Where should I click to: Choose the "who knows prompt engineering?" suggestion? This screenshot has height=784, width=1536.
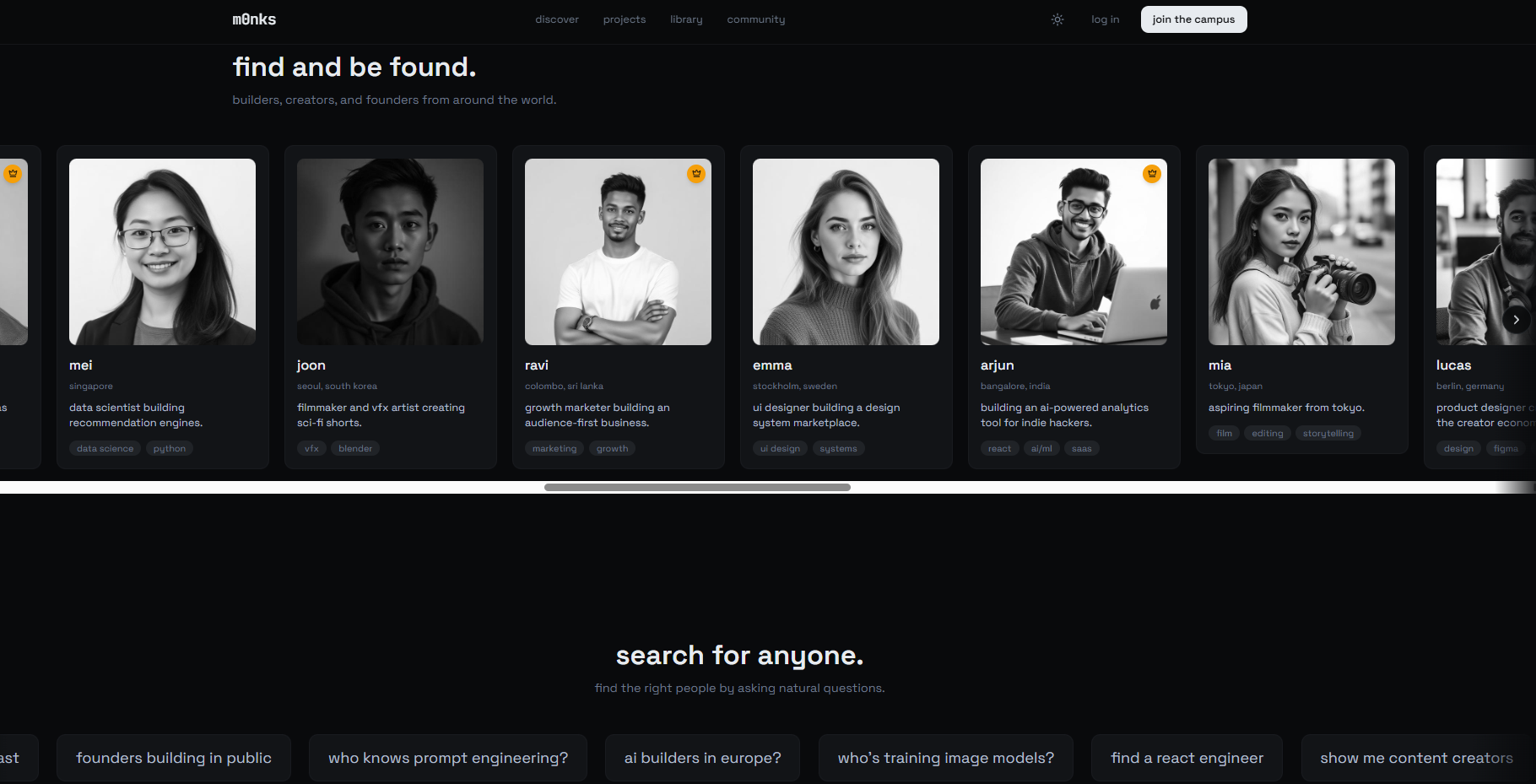[x=447, y=757]
